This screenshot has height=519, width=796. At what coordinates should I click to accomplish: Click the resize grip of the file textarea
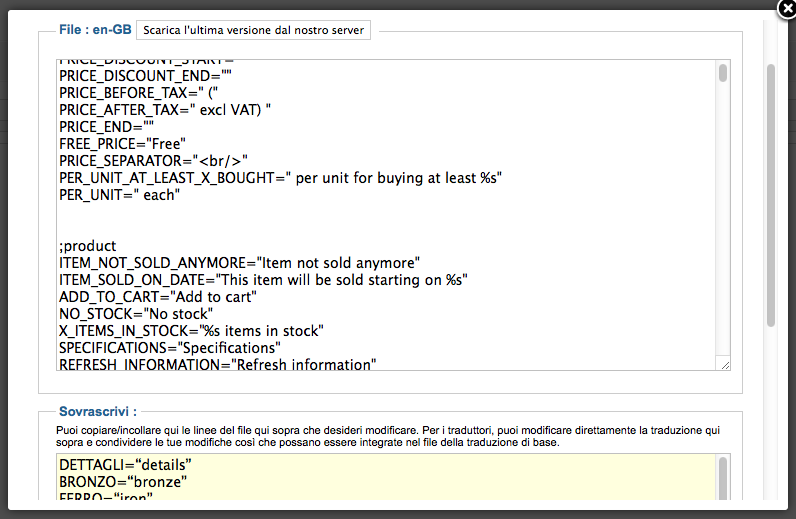pos(724,365)
